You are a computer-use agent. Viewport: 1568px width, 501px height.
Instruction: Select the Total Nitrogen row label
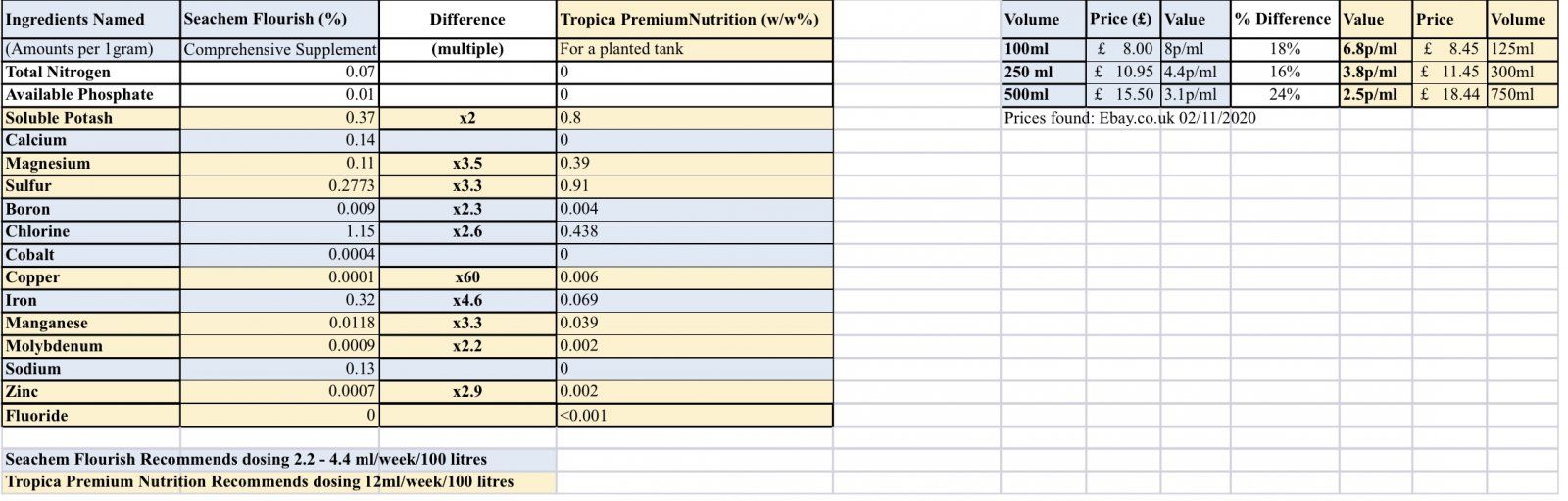pyautogui.click(x=90, y=72)
